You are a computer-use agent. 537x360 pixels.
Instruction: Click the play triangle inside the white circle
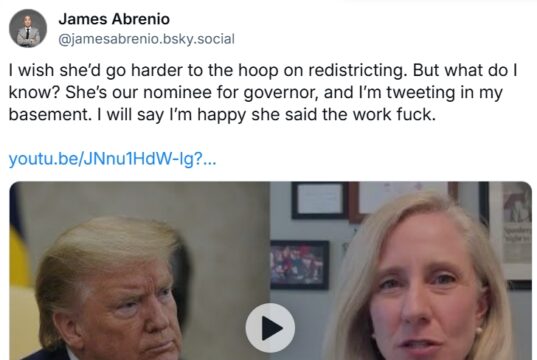(x=272, y=328)
